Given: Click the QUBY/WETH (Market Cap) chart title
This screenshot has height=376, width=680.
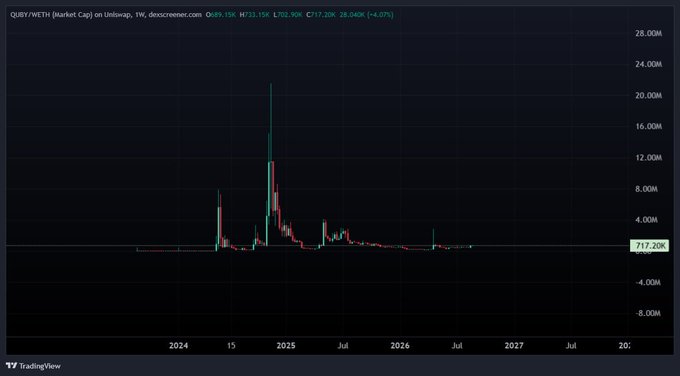Looking at the screenshot, I should (106, 15).
